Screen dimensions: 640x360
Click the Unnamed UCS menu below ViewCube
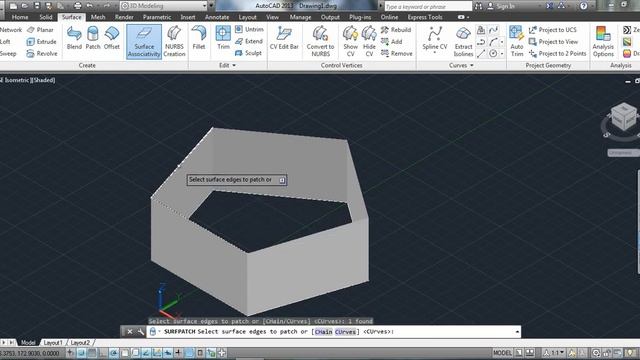pyautogui.click(x=623, y=153)
